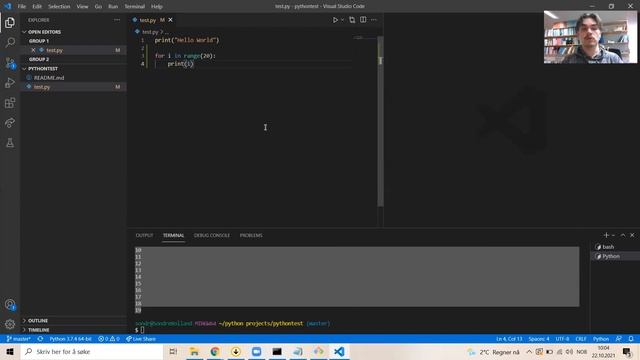Open the Run and Debug view
The width and height of the screenshot is (640, 360).
10,83
